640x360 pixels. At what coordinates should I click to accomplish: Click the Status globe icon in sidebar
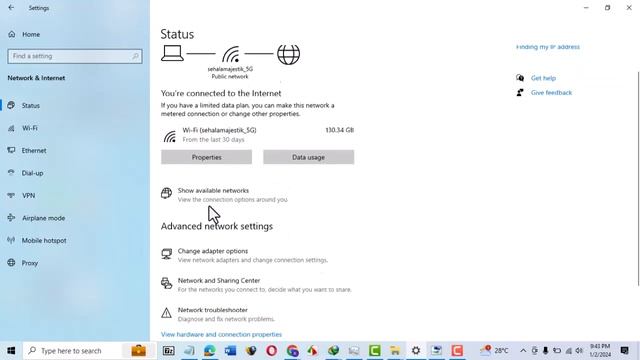pyautogui.click(x=11, y=105)
